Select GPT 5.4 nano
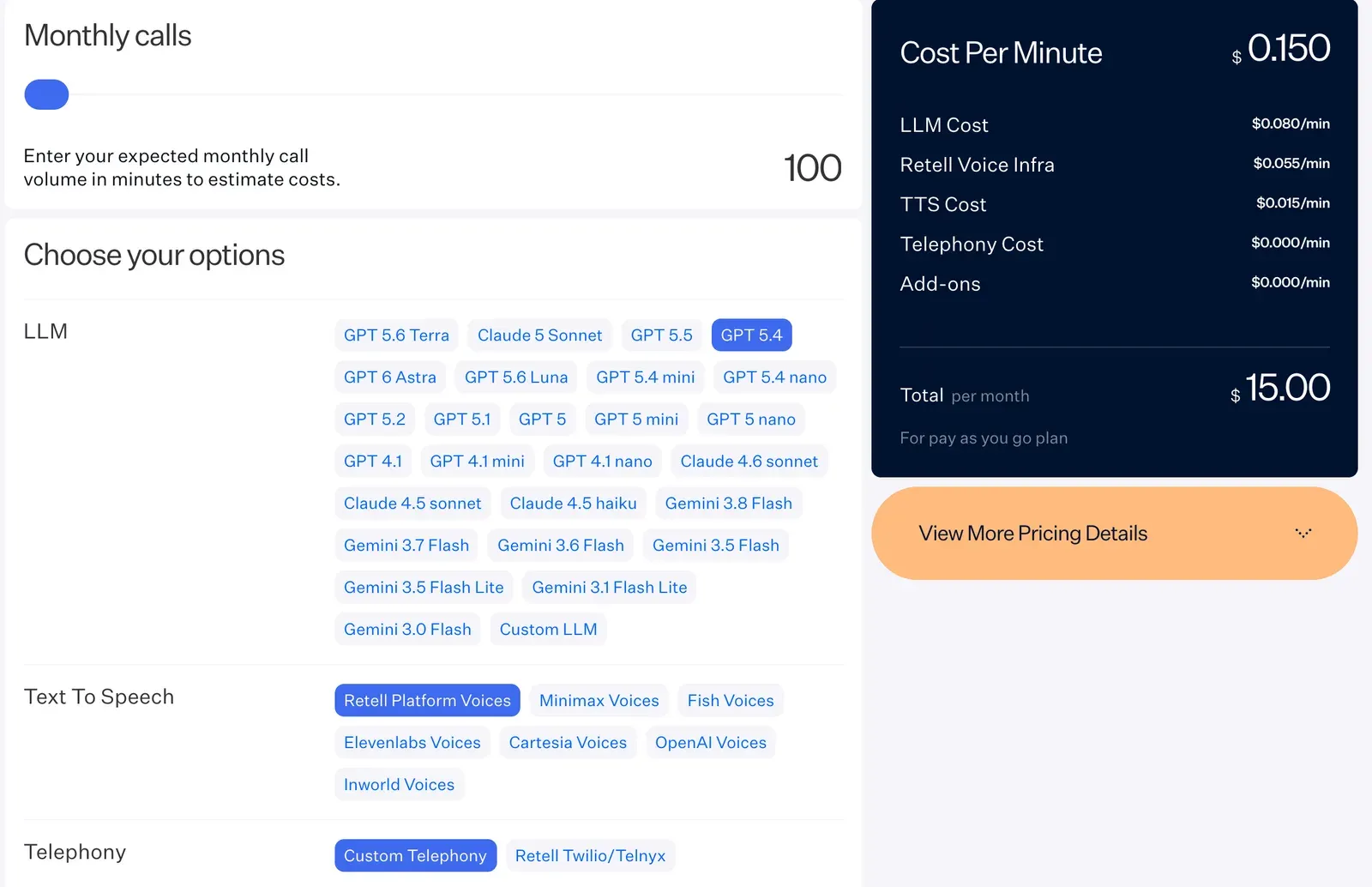 774,377
